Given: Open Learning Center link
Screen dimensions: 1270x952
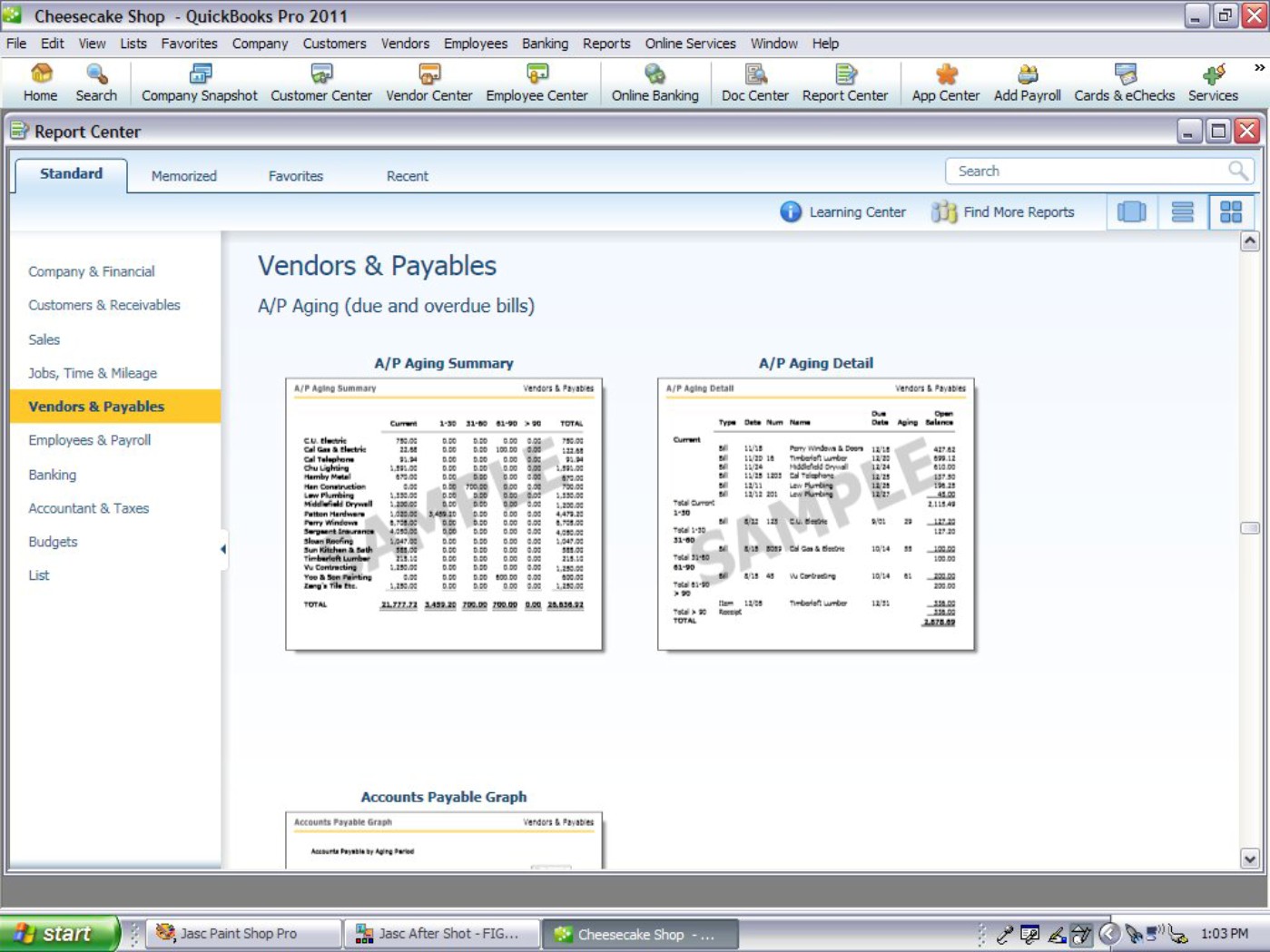Looking at the screenshot, I should click(857, 211).
